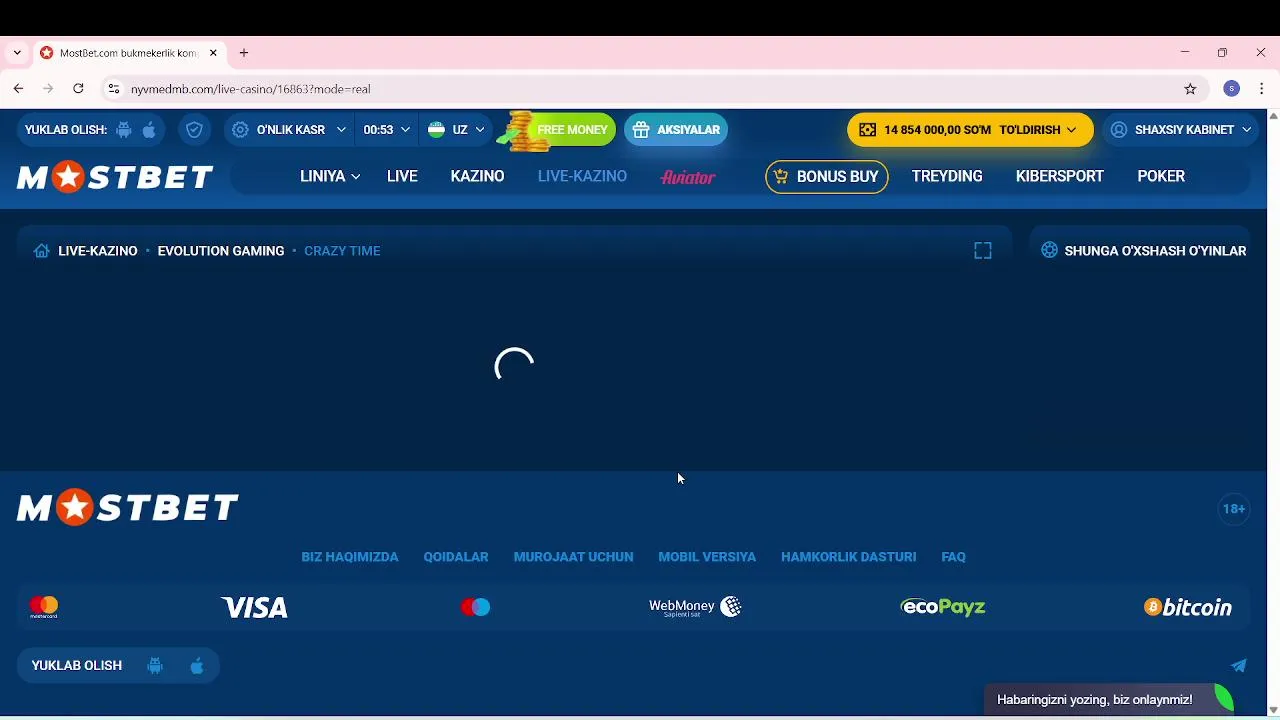This screenshot has height=720, width=1280.
Task: Open the KIBERSPORT section
Action: 1060,176
